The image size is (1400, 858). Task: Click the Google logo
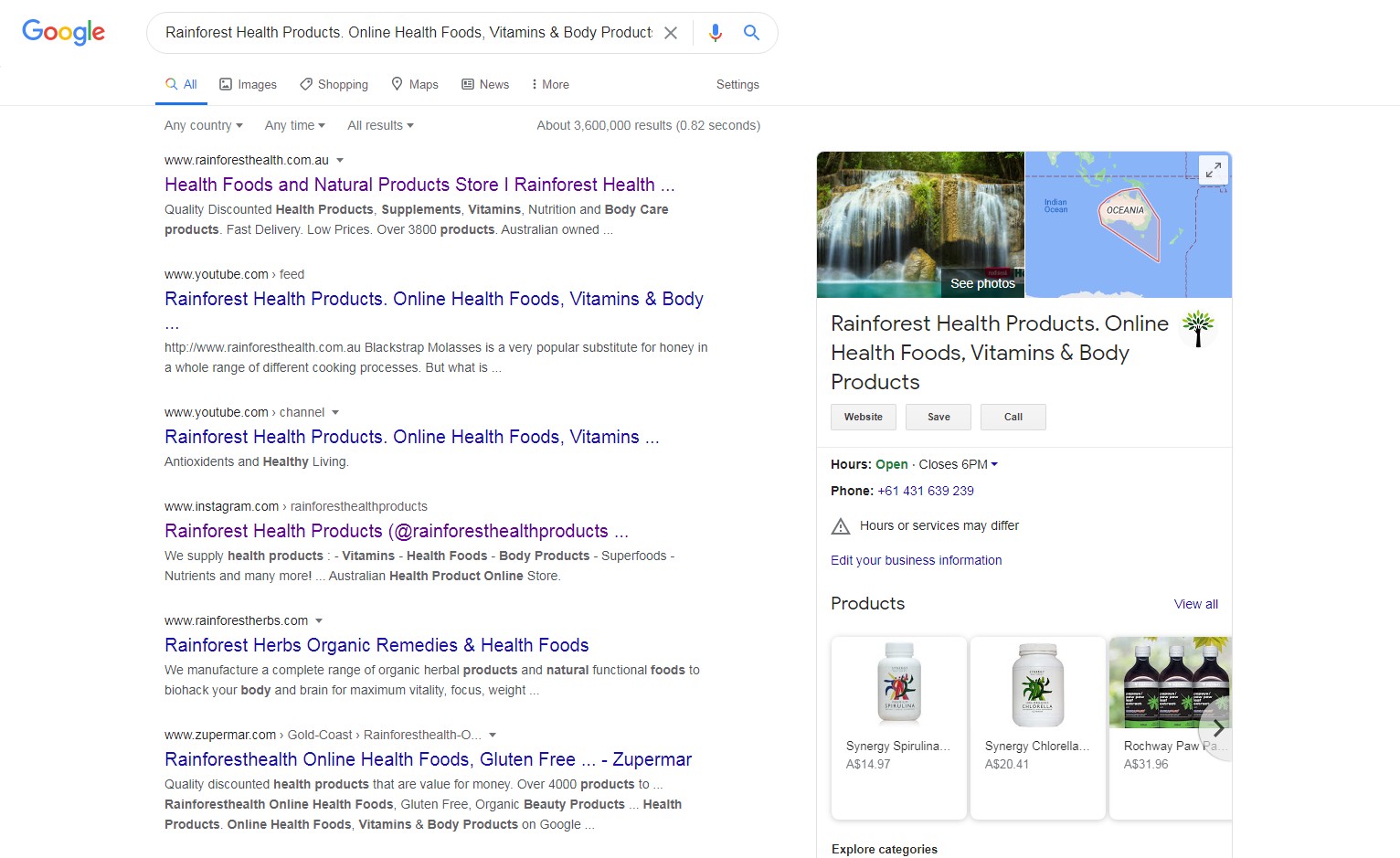[63, 32]
